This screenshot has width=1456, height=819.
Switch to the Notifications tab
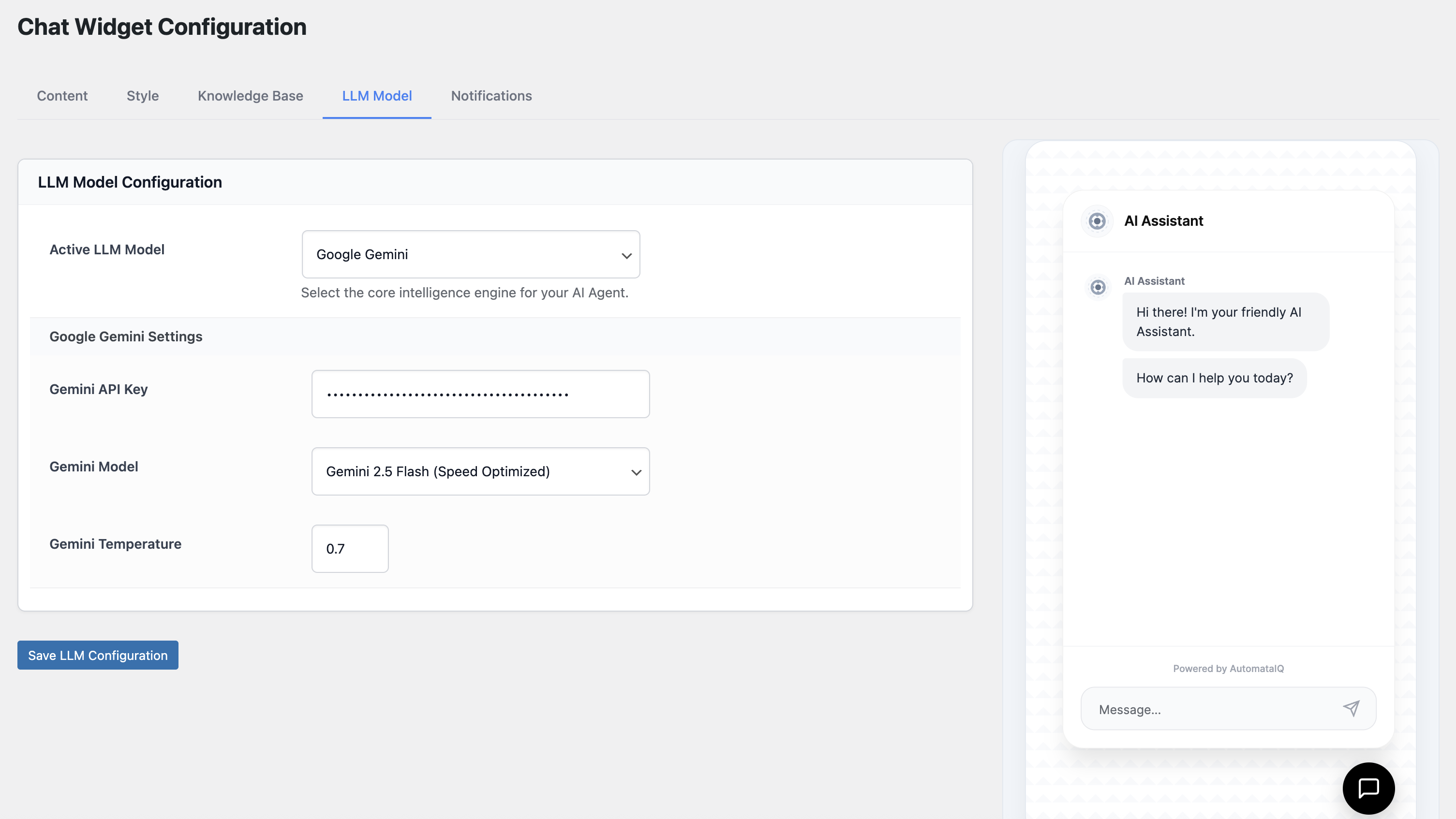[491, 95]
